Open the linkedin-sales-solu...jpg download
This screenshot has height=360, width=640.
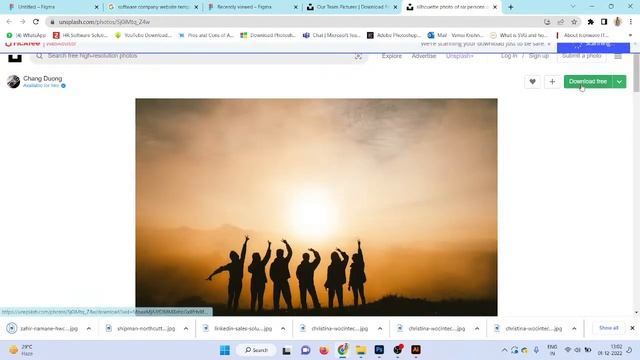(x=238, y=328)
